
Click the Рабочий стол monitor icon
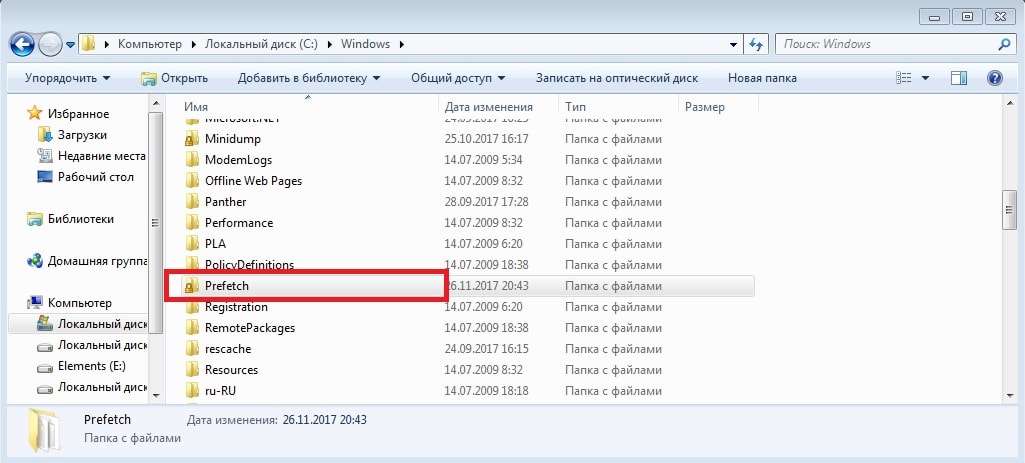tap(44, 177)
